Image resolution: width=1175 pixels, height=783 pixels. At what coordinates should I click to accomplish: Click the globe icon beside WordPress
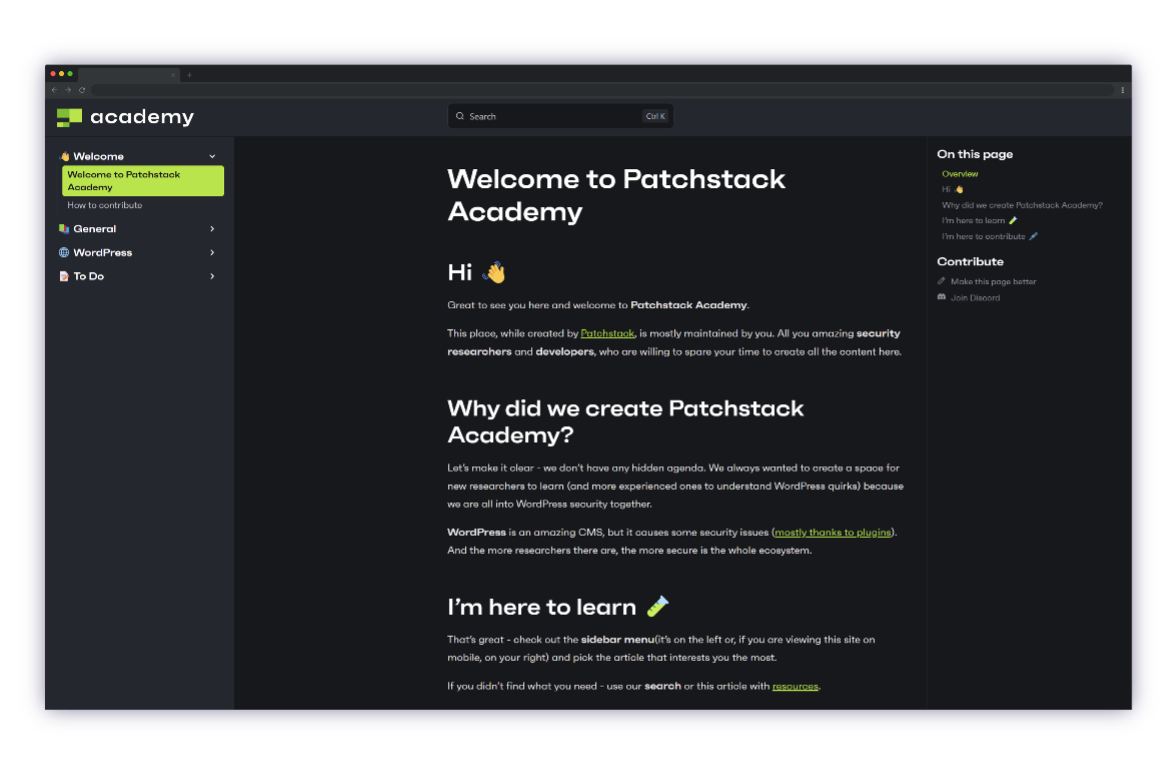[63, 252]
